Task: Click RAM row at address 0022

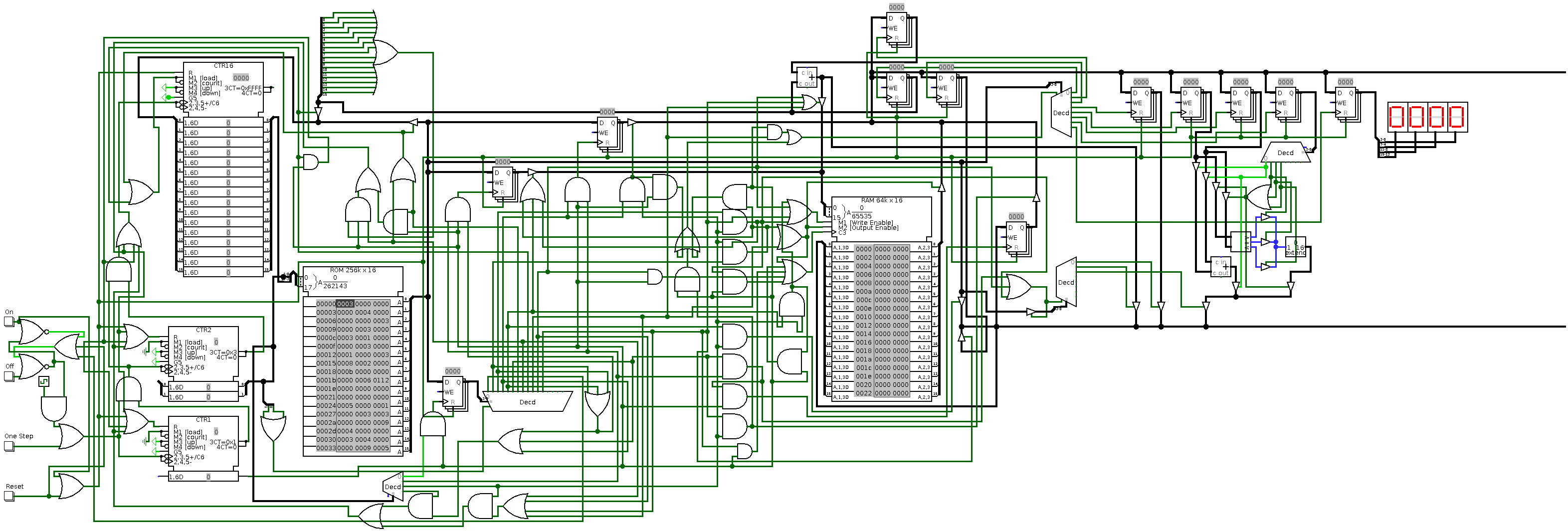Action: click(881, 393)
